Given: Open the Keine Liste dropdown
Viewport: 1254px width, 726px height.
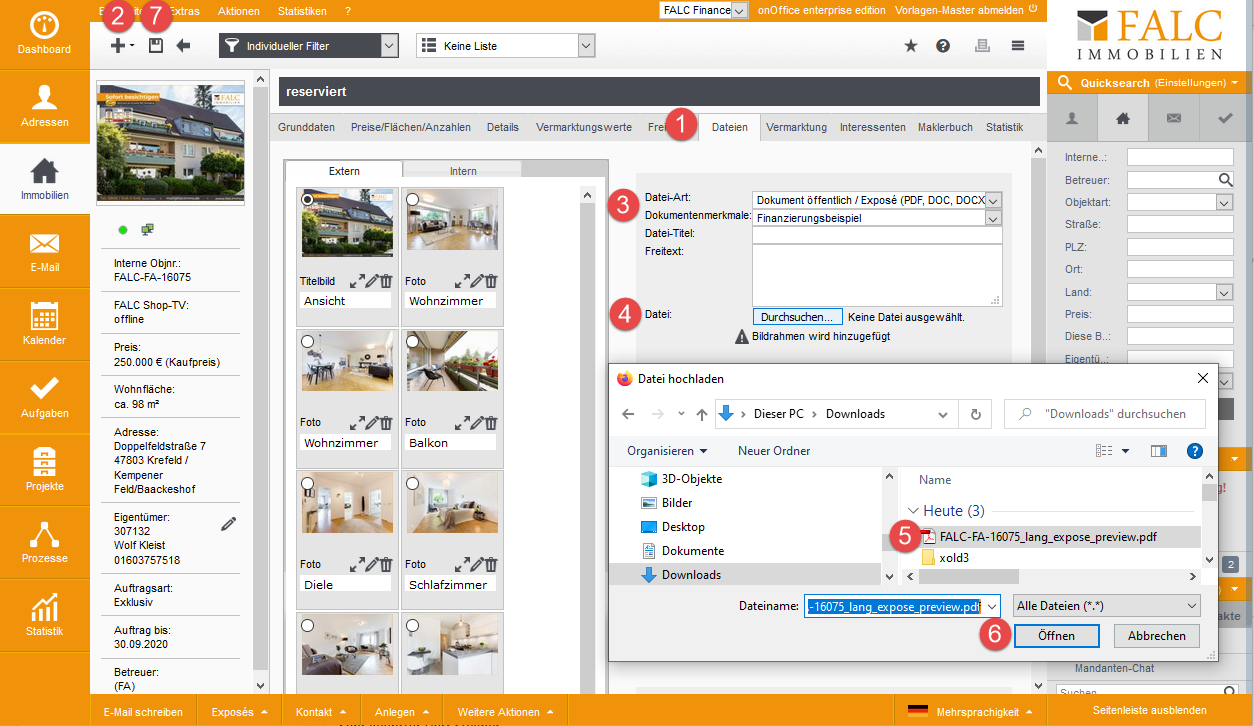Looking at the screenshot, I should pyautogui.click(x=586, y=46).
